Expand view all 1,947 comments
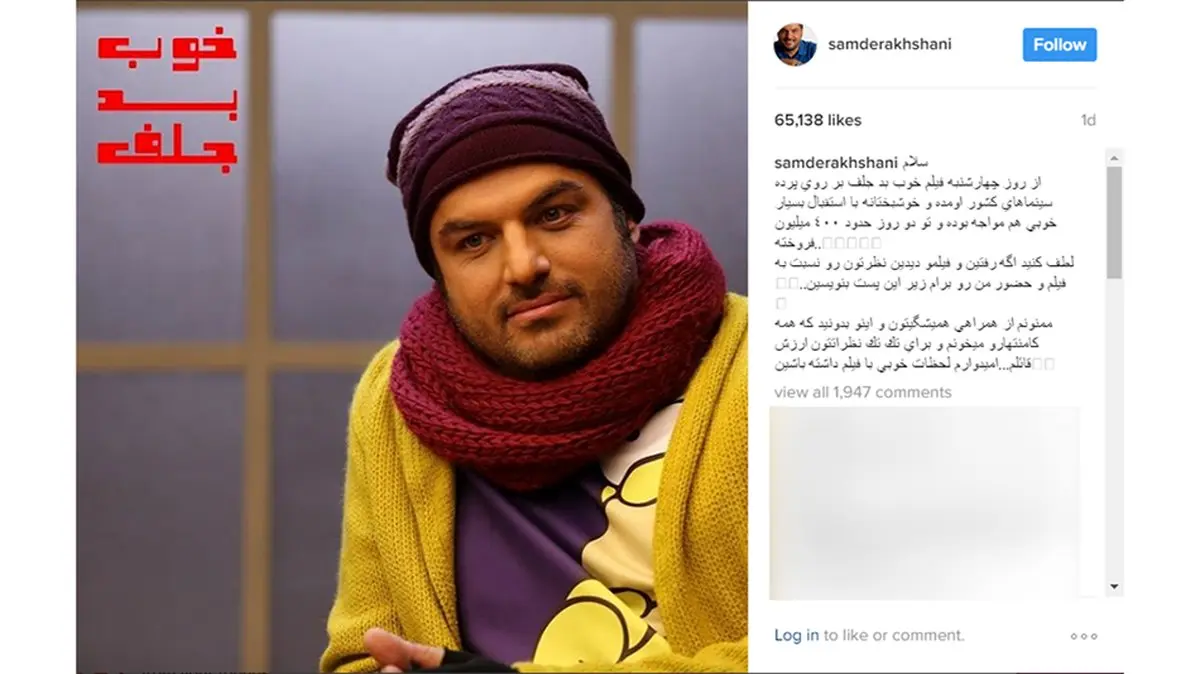1200x674 pixels. click(x=863, y=392)
